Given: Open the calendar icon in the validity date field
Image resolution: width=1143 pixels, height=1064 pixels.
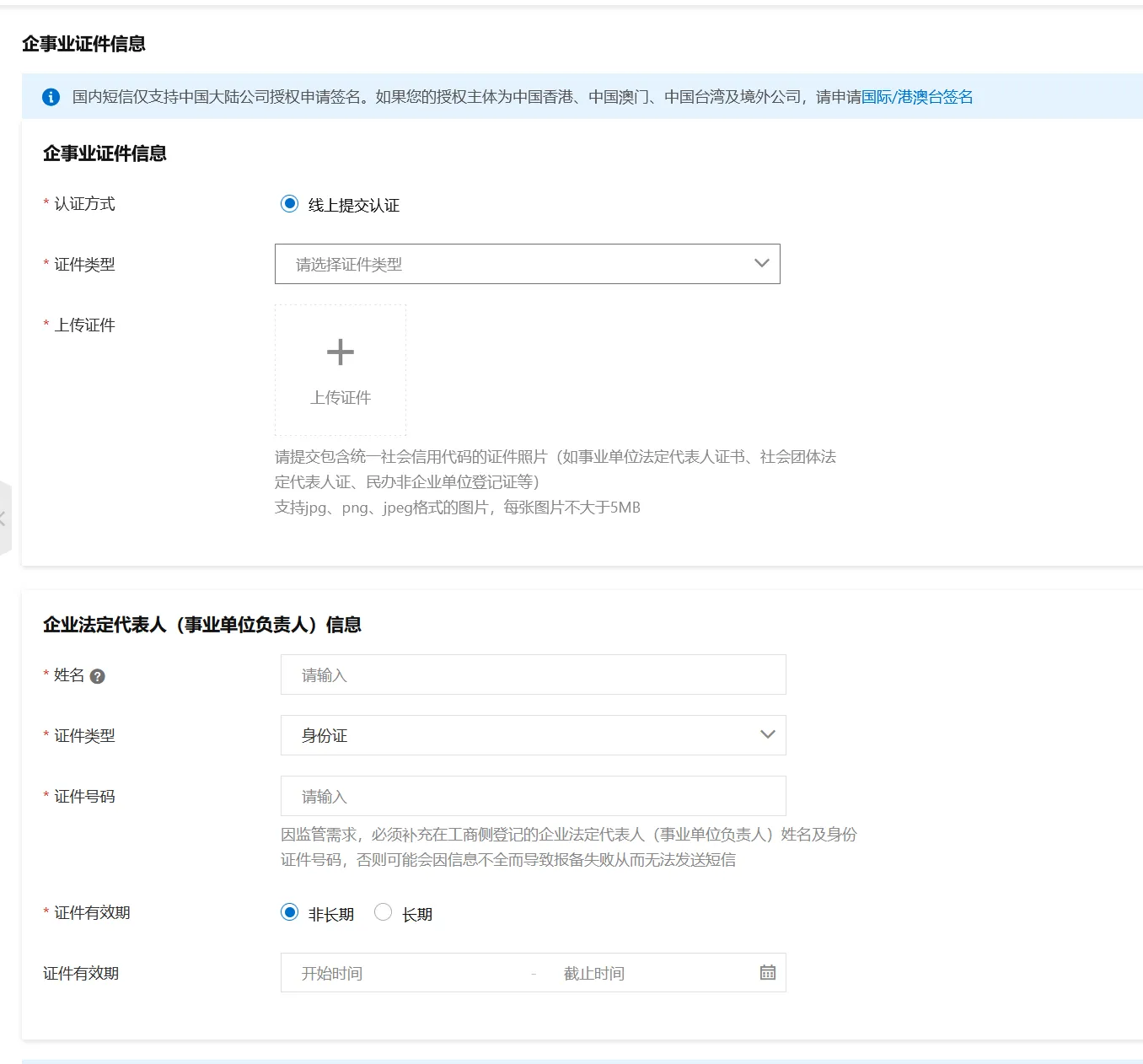Looking at the screenshot, I should click(767, 972).
